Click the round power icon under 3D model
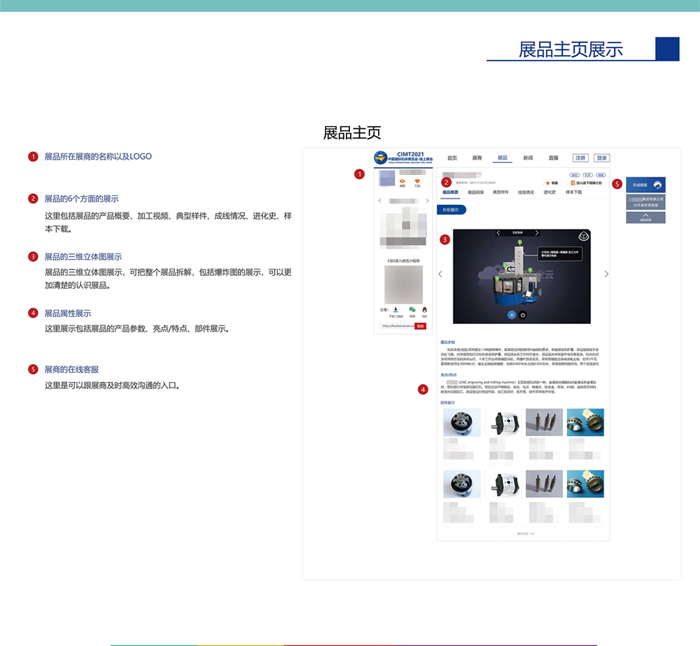Image resolution: width=700 pixels, height=646 pixels. tap(522, 315)
